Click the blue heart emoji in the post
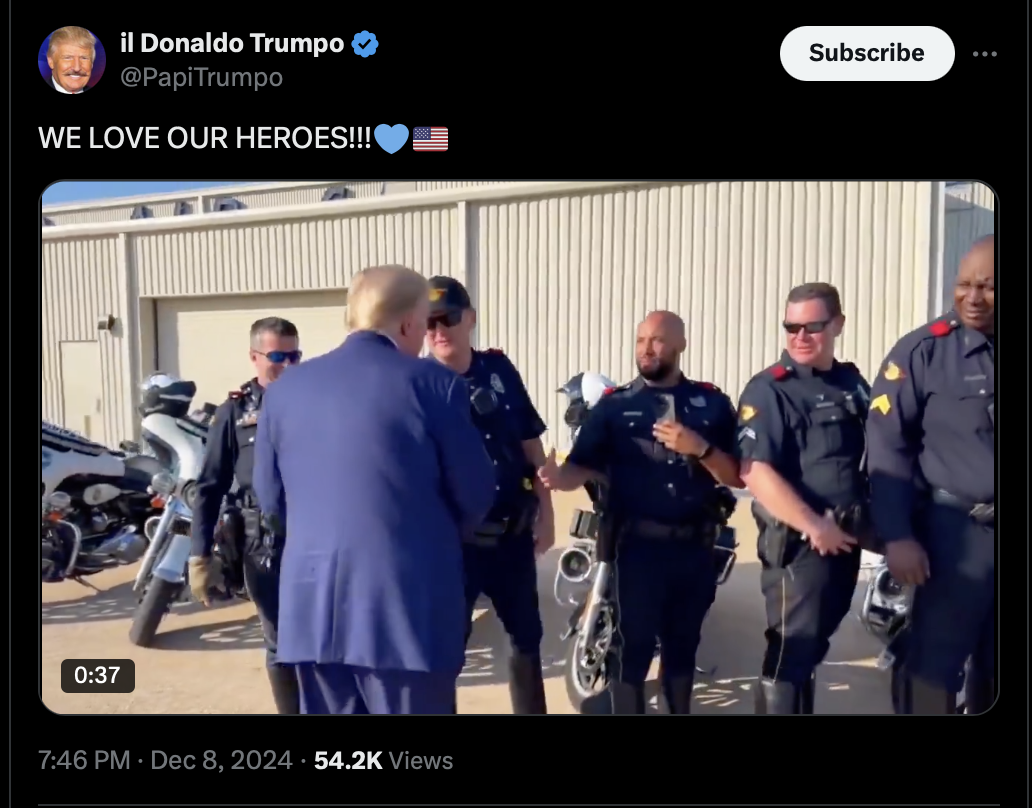 point(392,139)
